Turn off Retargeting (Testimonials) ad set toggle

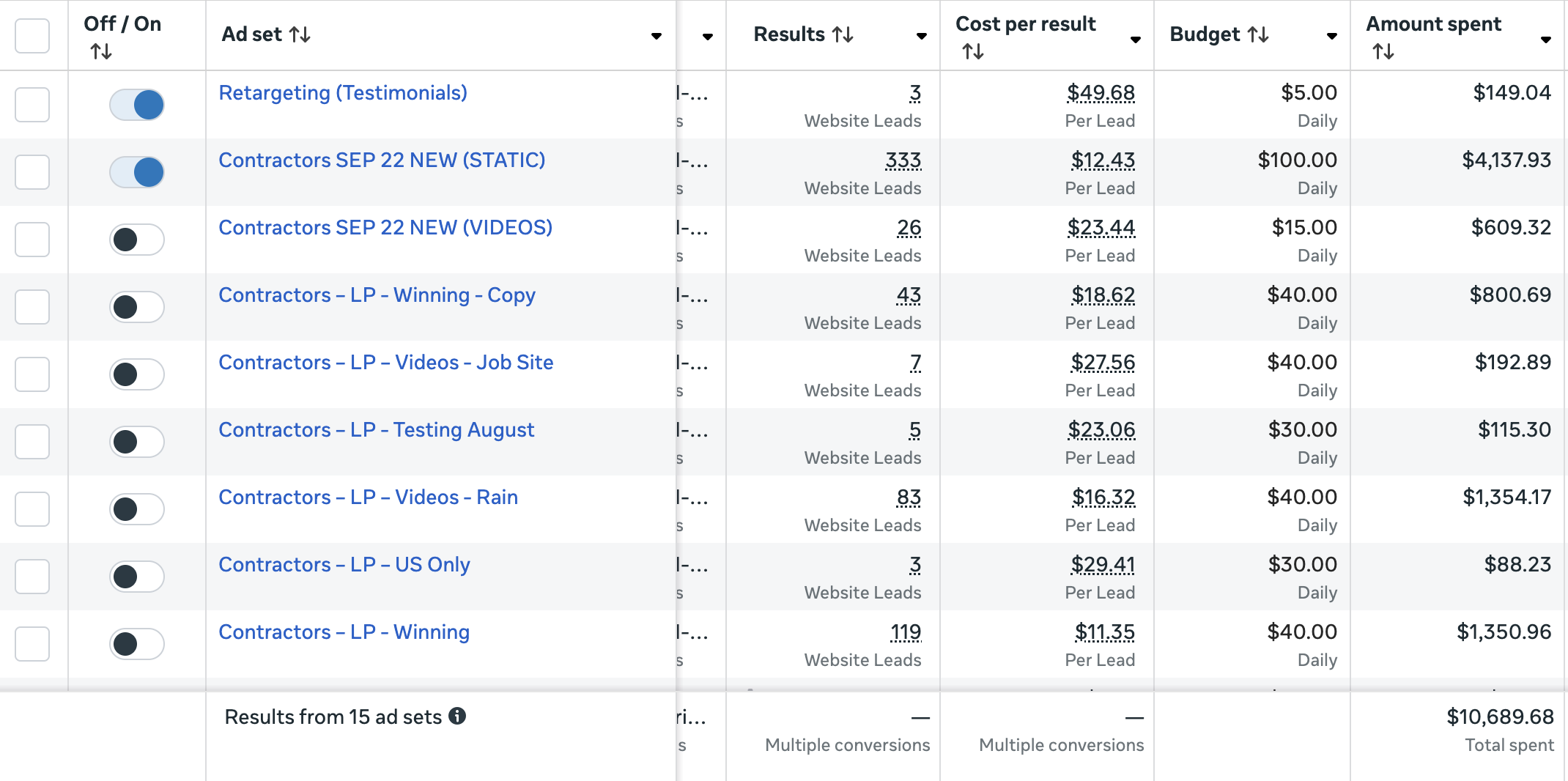tap(137, 105)
